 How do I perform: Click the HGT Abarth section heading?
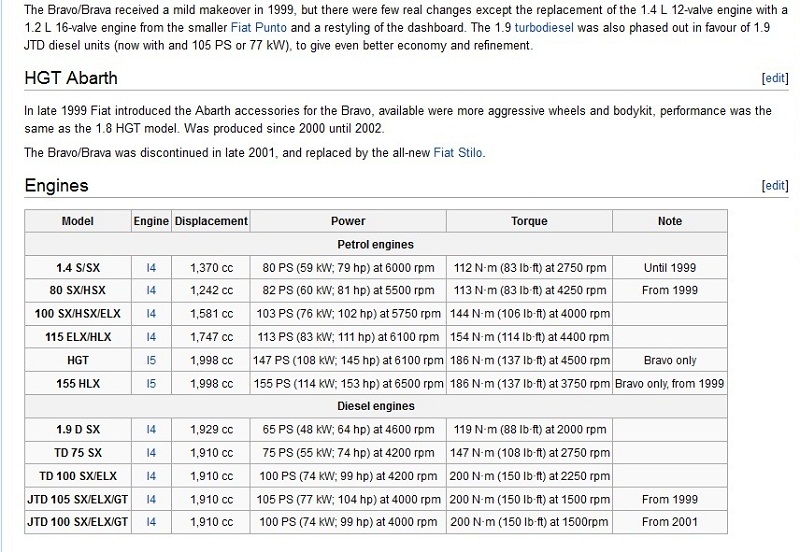pos(71,78)
